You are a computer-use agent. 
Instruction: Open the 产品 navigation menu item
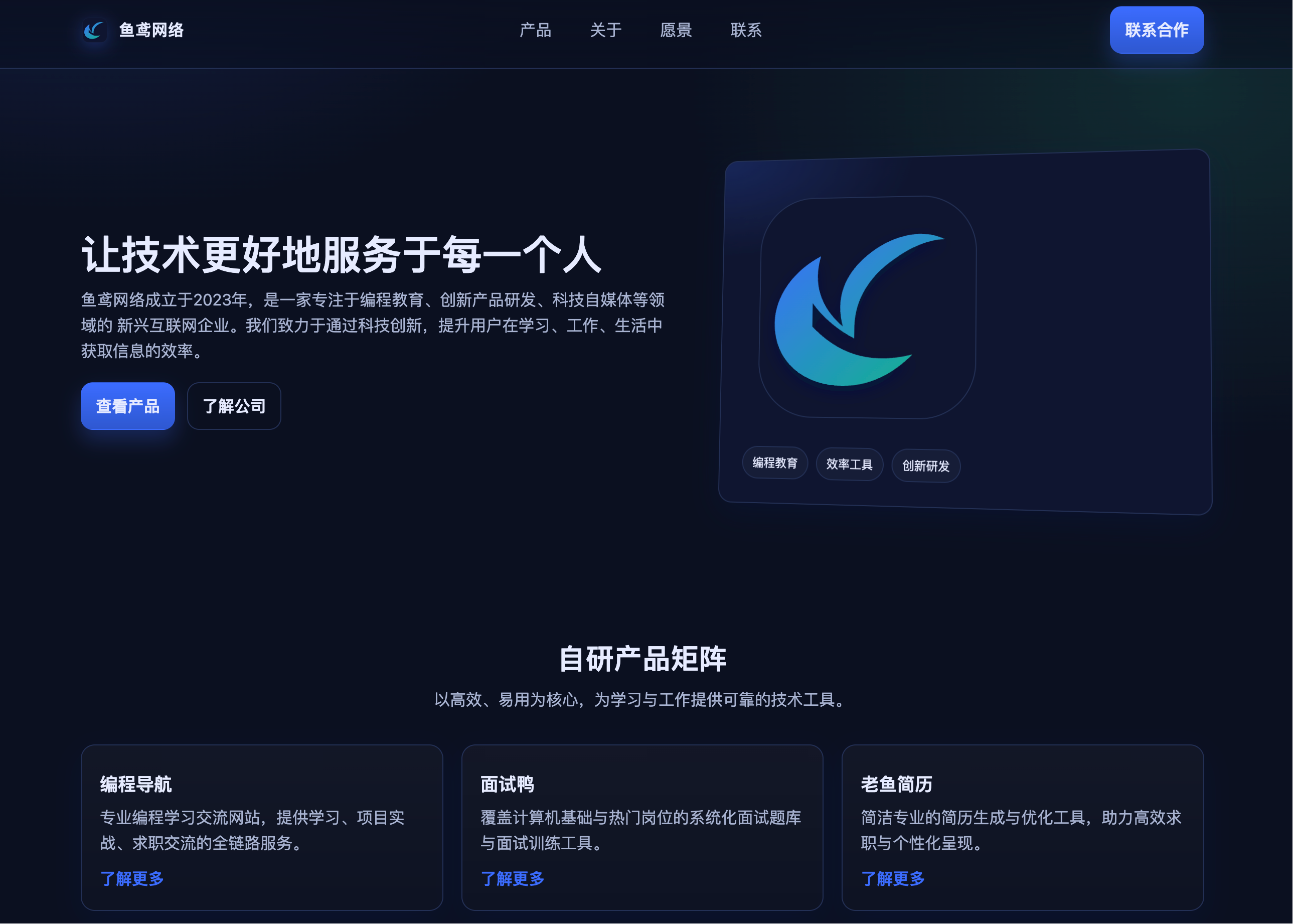[535, 30]
